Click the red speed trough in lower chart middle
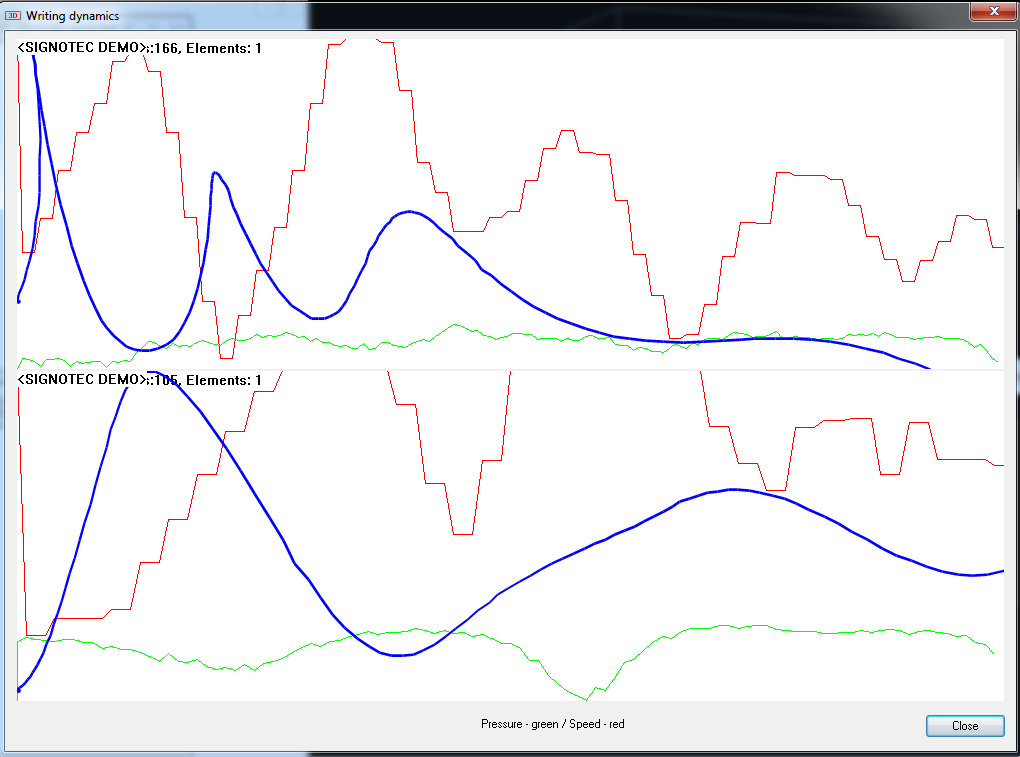Screen dimensions: 1020x757 pyautogui.click(x=462, y=534)
